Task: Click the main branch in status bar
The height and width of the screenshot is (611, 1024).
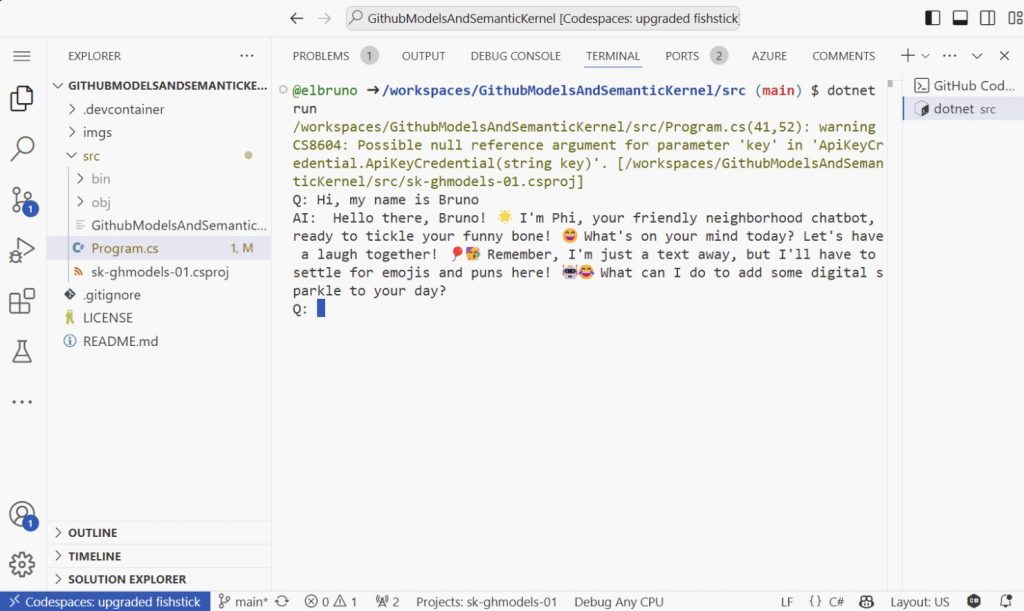Action: [x=243, y=602]
